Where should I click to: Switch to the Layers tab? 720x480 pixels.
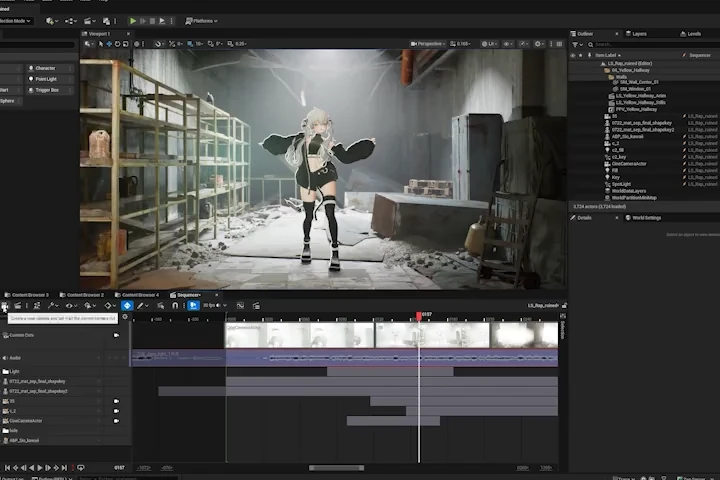(636, 34)
